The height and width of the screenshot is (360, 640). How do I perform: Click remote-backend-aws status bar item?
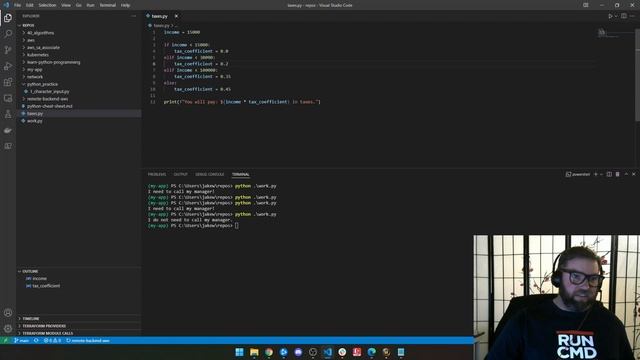click(x=88, y=340)
